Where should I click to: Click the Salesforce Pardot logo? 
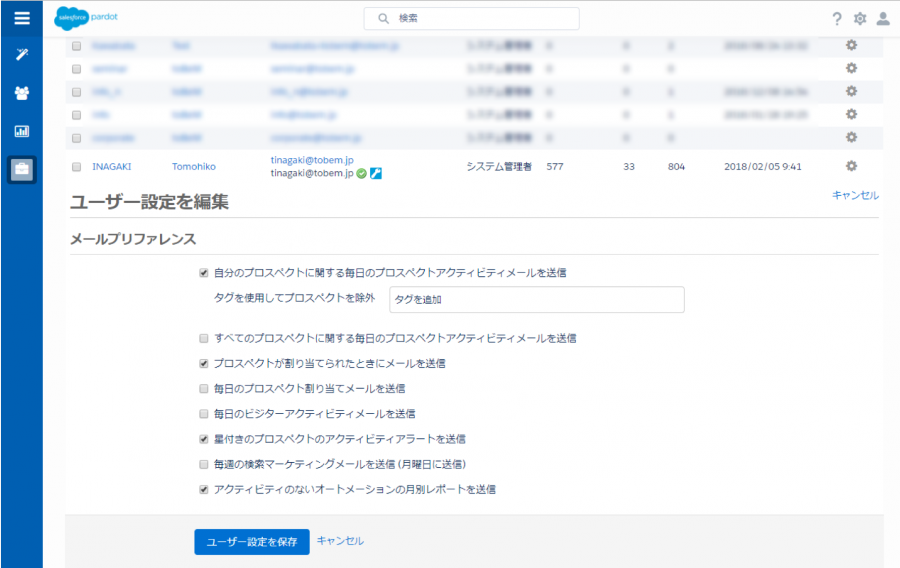click(x=87, y=18)
